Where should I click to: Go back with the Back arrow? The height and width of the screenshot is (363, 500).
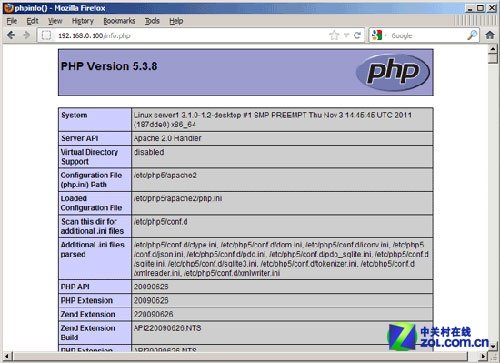coord(11,35)
